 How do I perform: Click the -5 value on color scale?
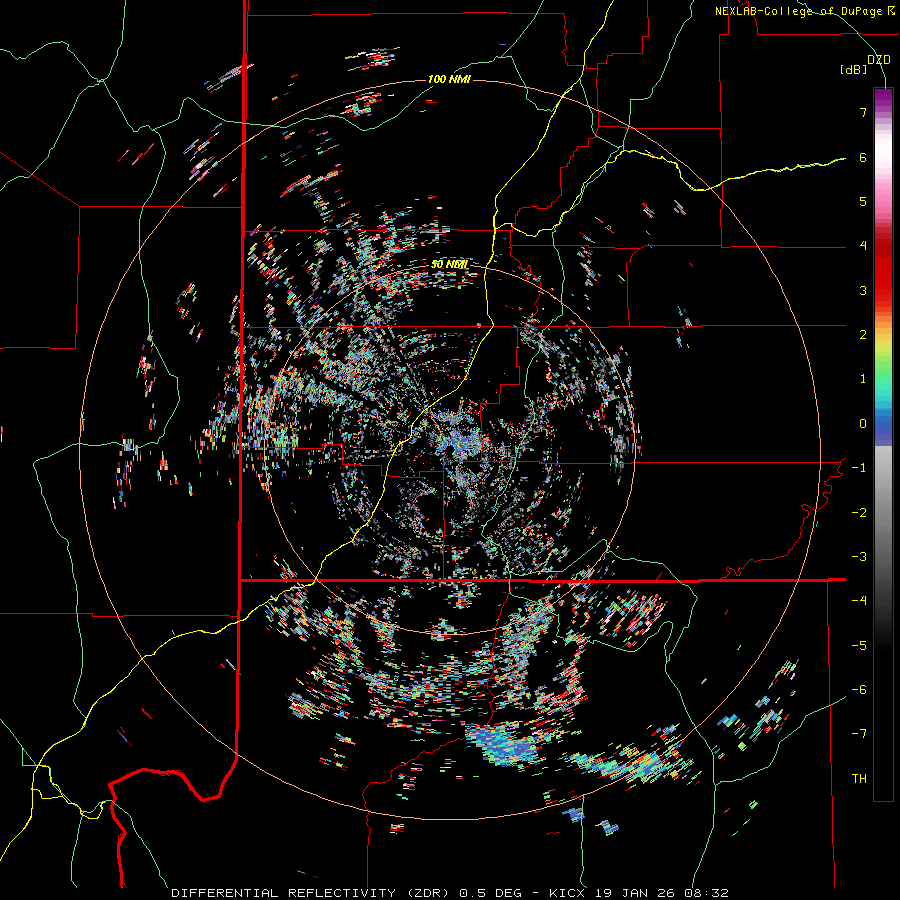tap(859, 646)
